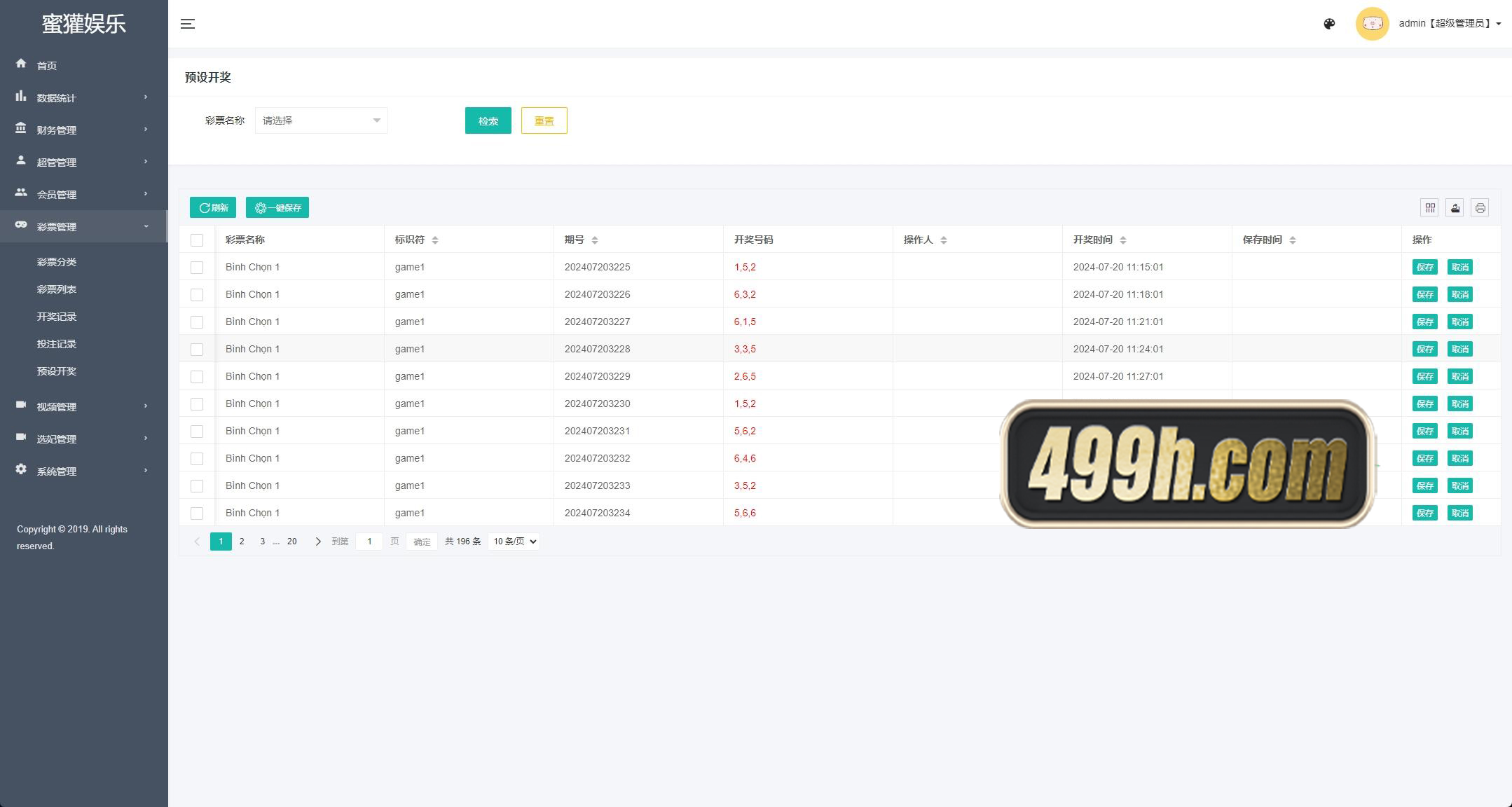Click the 检索 search button
The width and height of the screenshot is (1512, 807).
coord(488,120)
